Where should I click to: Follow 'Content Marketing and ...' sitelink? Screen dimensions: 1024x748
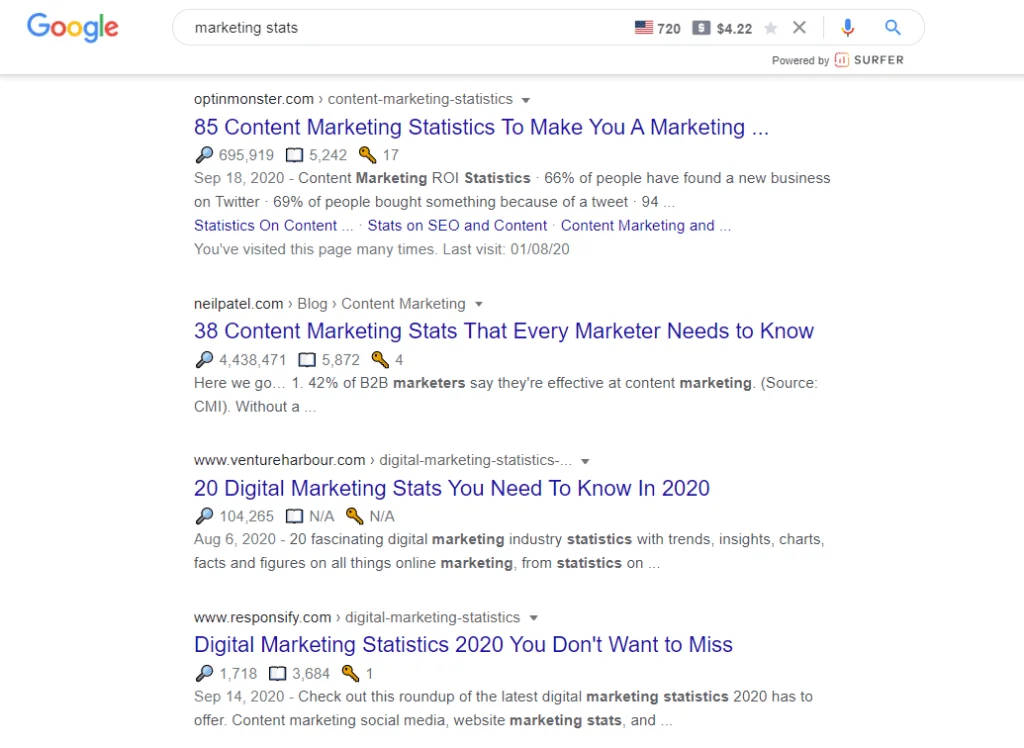tap(646, 225)
